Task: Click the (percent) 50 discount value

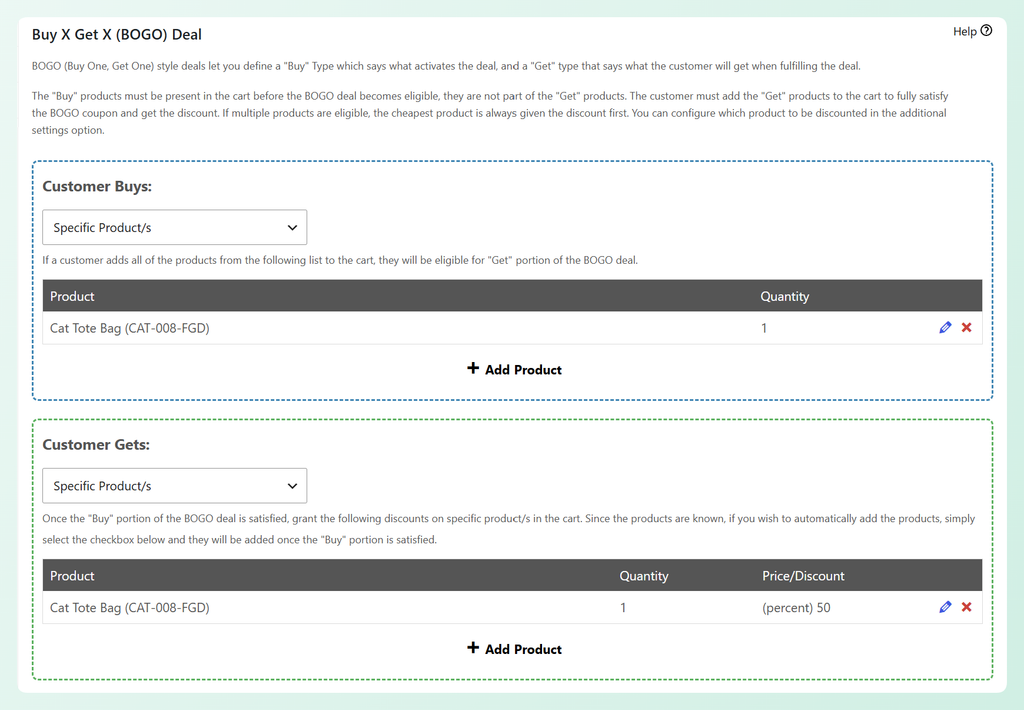Action: pos(796,607)
